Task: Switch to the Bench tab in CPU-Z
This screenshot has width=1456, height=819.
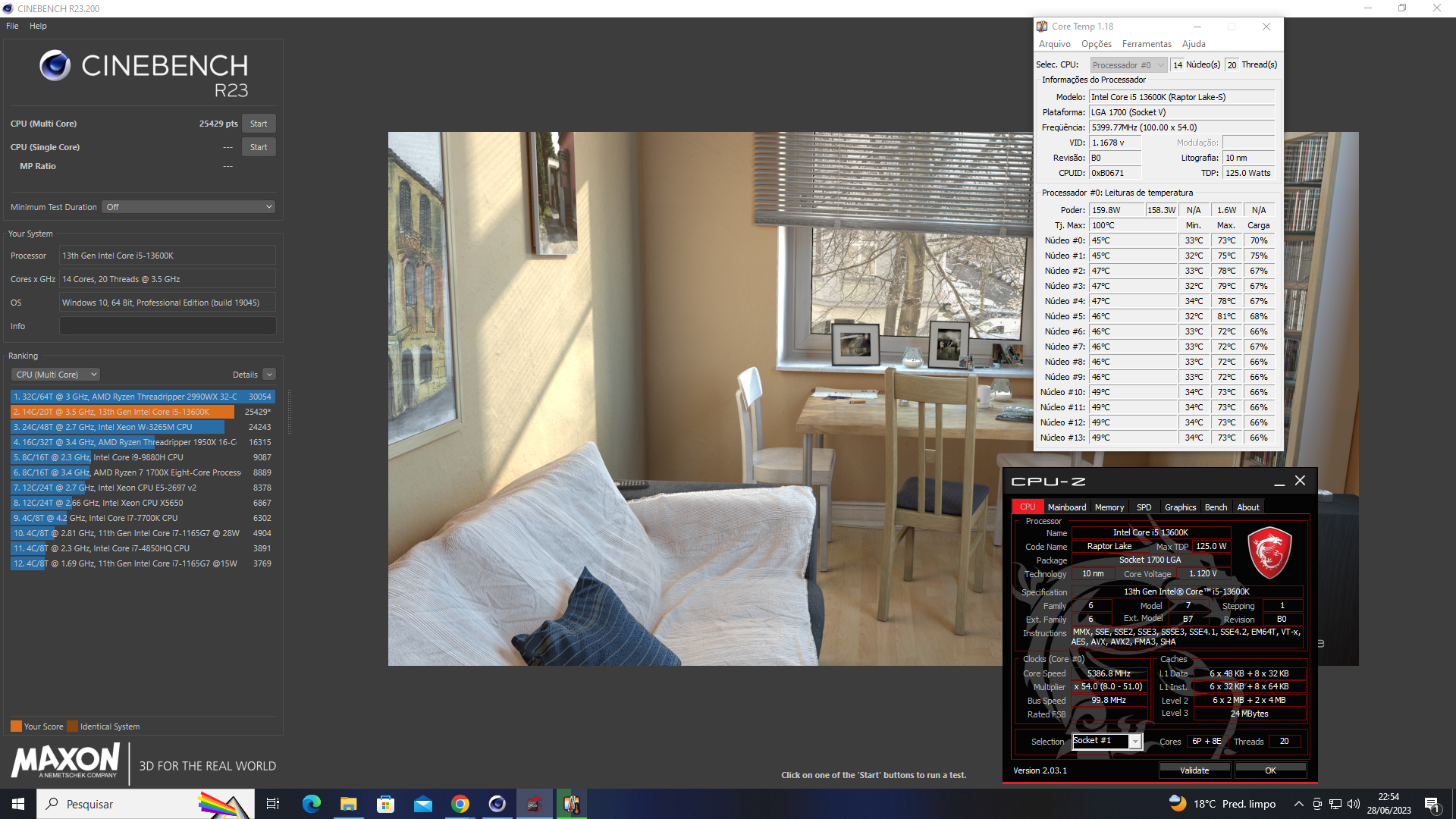Action: point(1216,507)
